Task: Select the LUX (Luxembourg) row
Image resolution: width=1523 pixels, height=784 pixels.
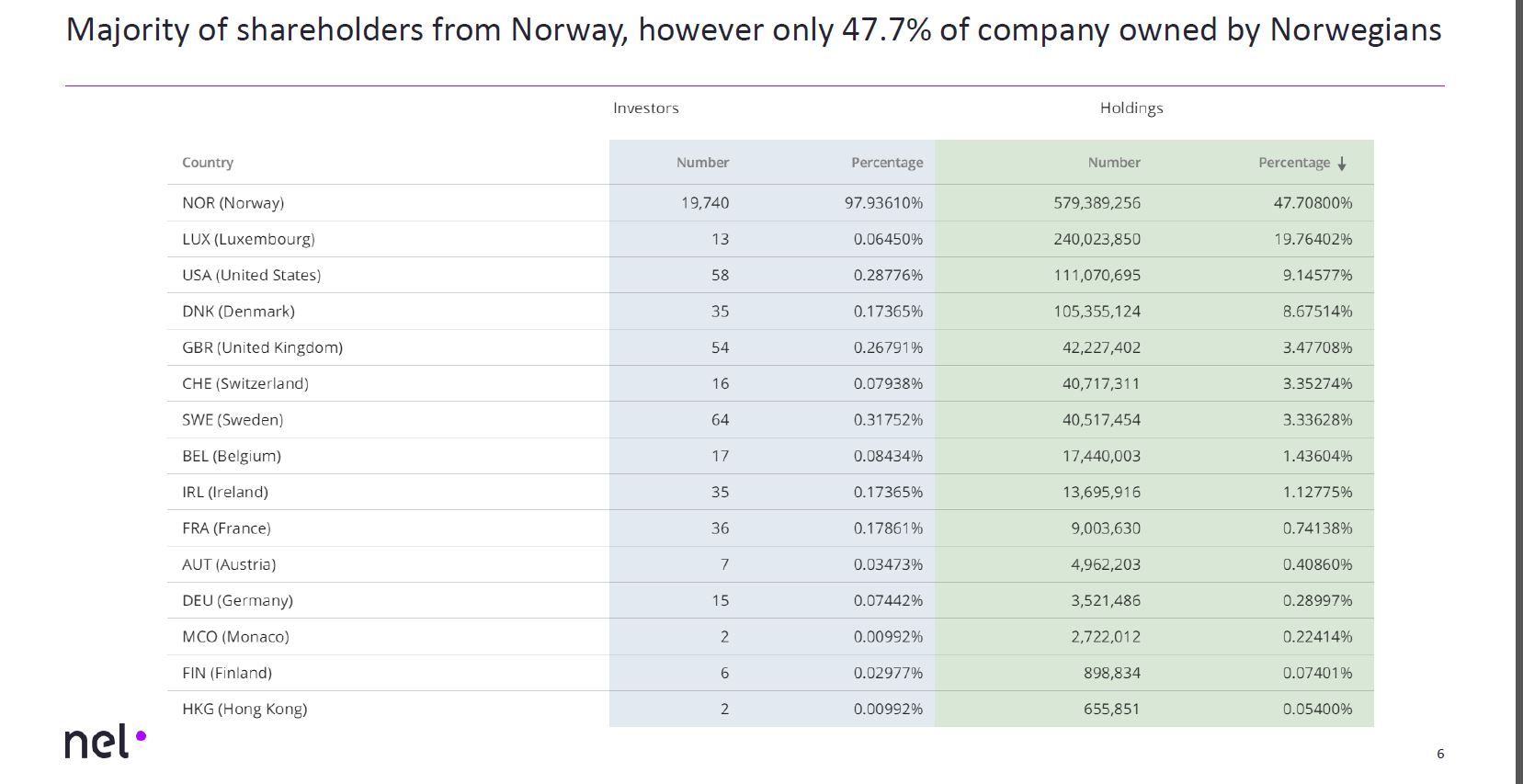Action: click(x=248, y=239)
